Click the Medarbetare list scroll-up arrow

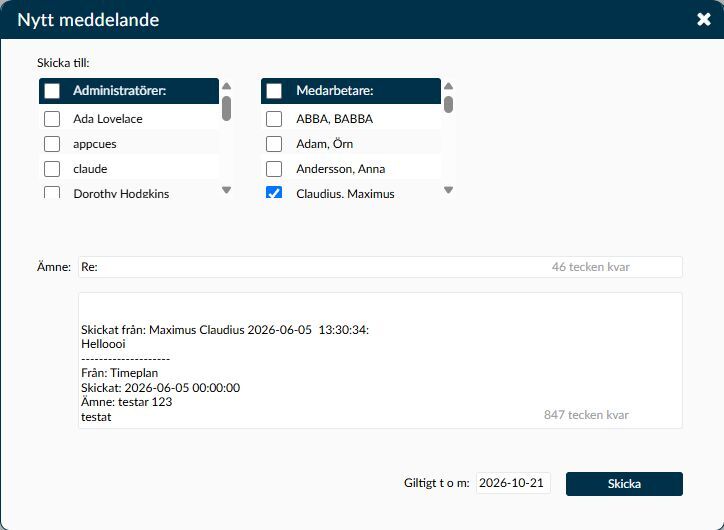(x=448, y=86)
